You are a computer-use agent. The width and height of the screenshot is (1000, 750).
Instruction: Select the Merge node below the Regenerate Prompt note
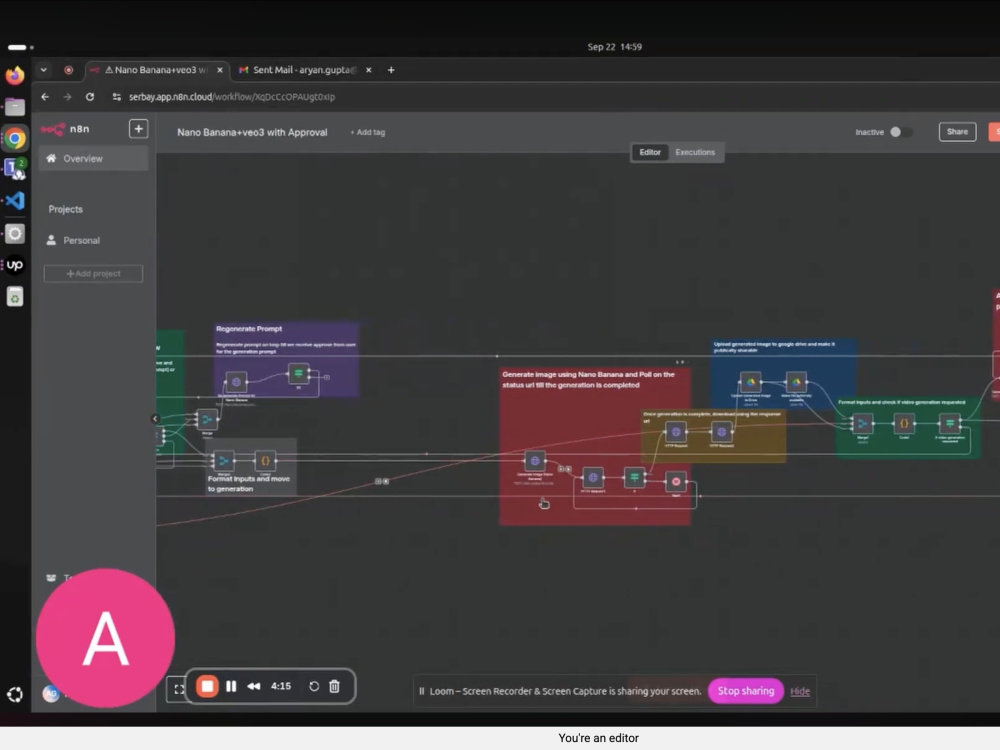pyautogui.click(x=207, y=419)
